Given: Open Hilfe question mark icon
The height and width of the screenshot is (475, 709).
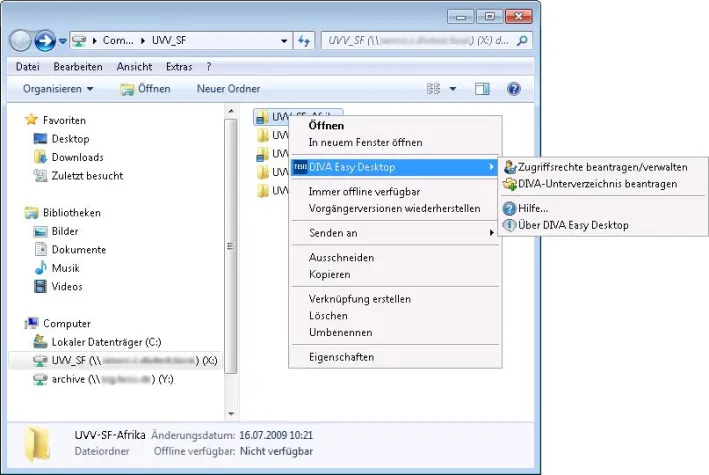Looking at the screenshot, I should point(510,208).
